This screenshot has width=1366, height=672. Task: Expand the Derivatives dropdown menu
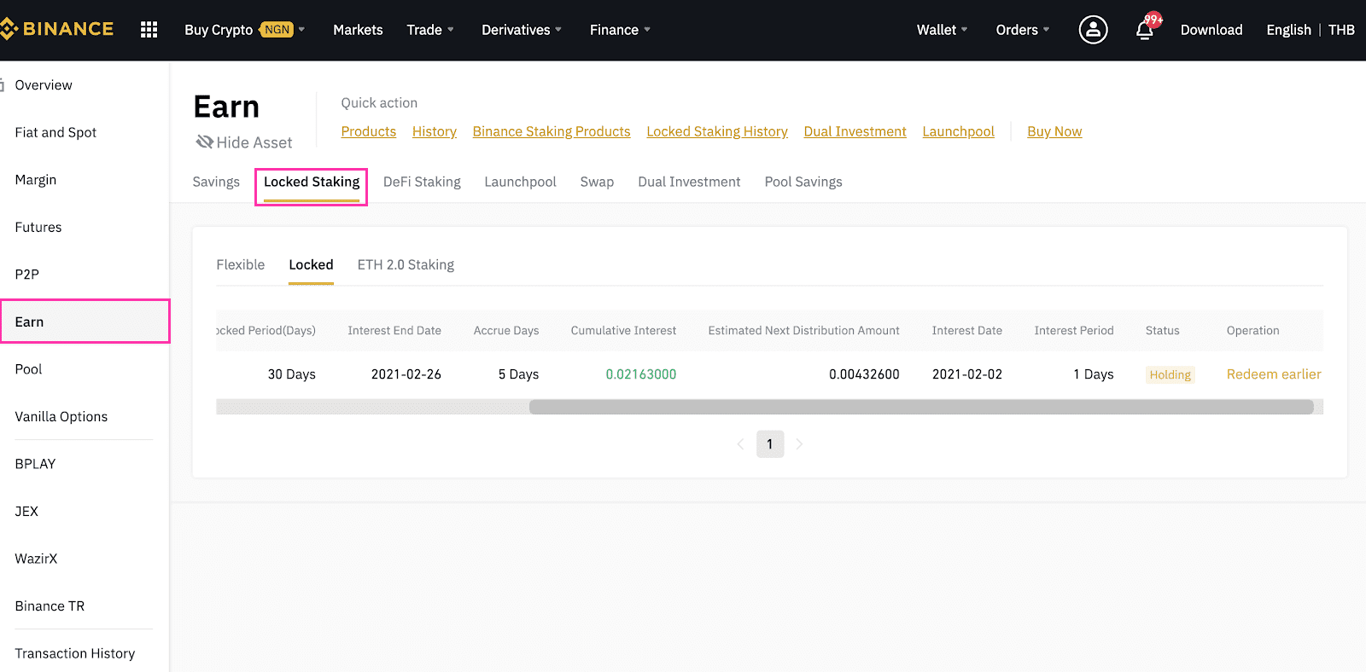(x=521, y=30)
